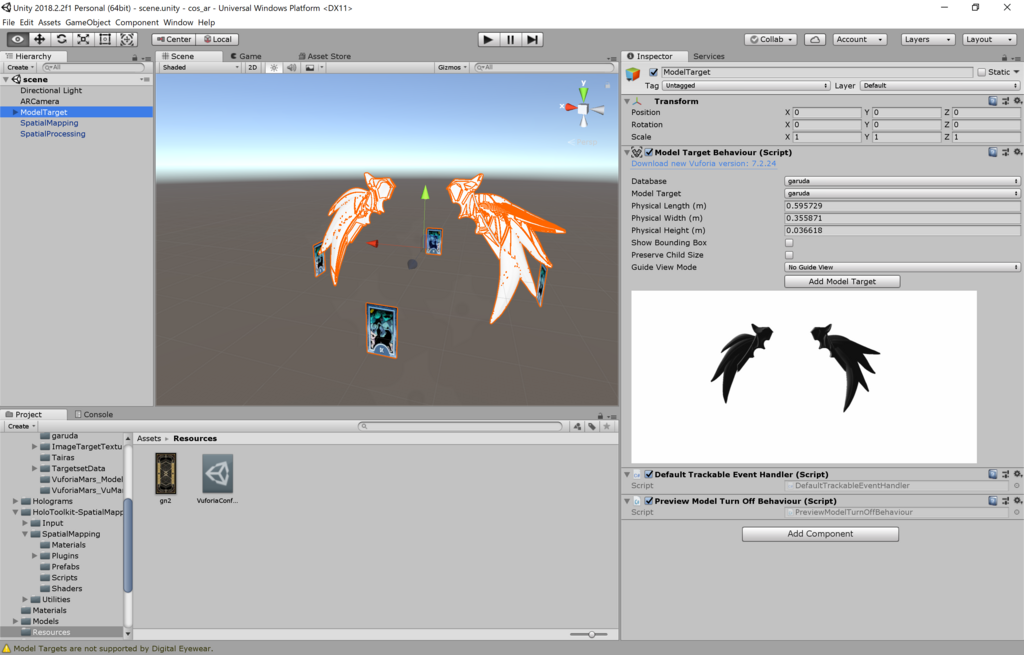Viewport: 1024px width, 655px height.
Task: Open the Layout dropdown
Action: 989,39
